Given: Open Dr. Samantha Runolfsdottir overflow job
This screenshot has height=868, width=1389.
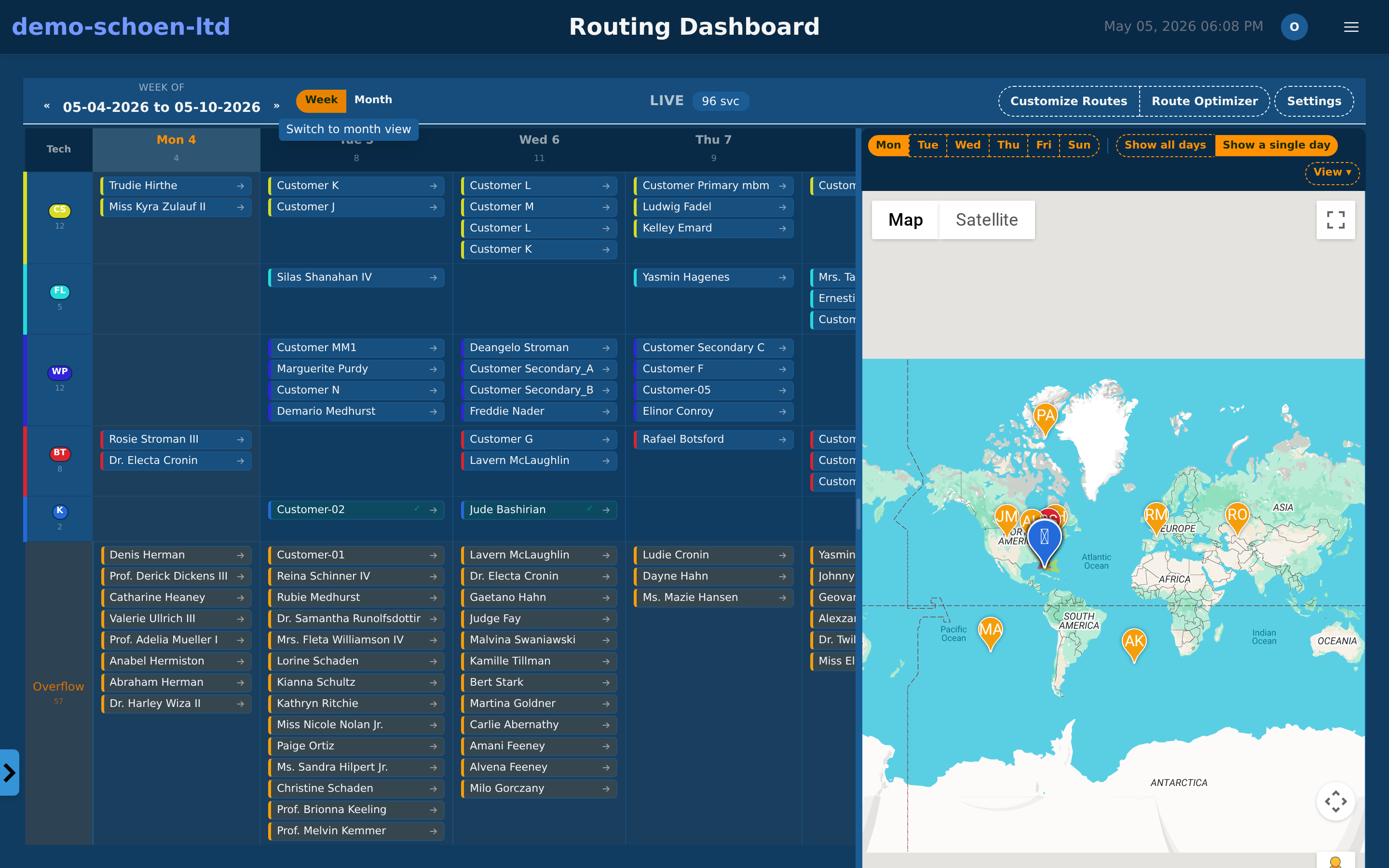Looking at the screenshot, I should (x=356, y=619).
